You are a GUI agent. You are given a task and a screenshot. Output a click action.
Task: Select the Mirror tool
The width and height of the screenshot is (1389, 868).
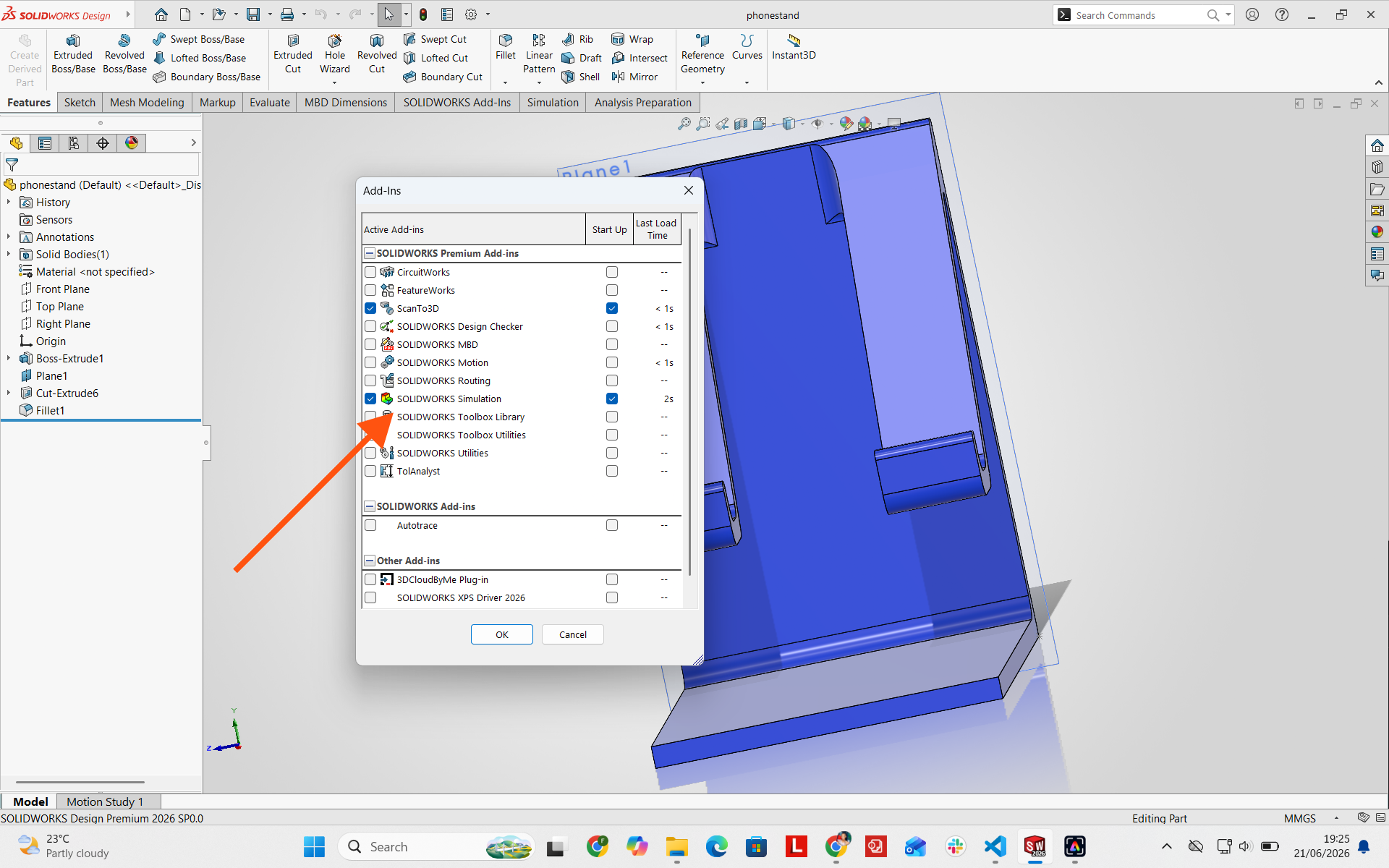[634, 77]
